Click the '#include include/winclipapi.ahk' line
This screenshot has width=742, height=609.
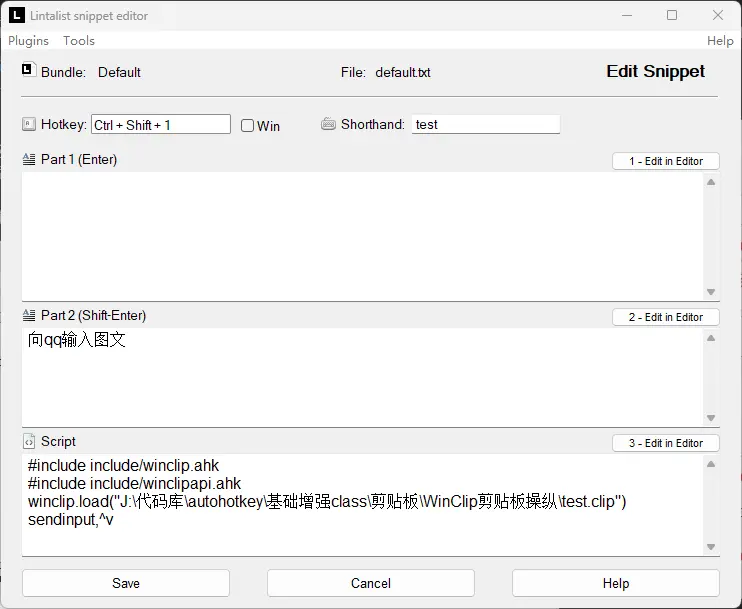(134, 484)
